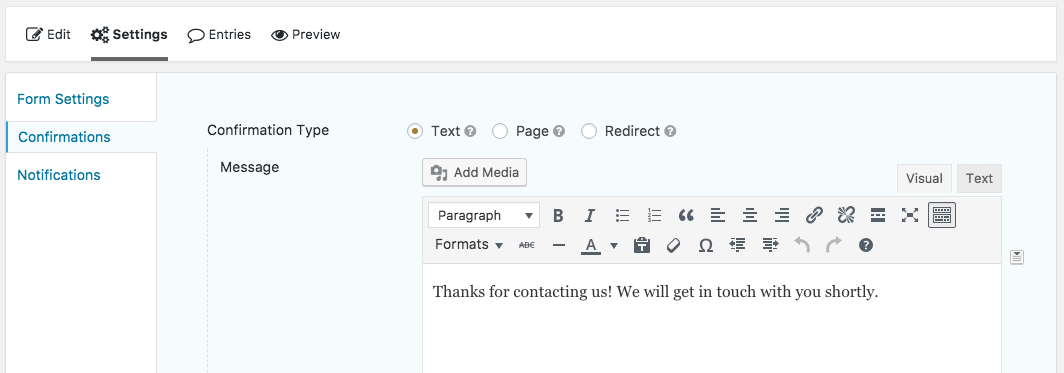Screen dimensions: 1064x373
Task: Decrease paragraph indent
Action: 738,245
